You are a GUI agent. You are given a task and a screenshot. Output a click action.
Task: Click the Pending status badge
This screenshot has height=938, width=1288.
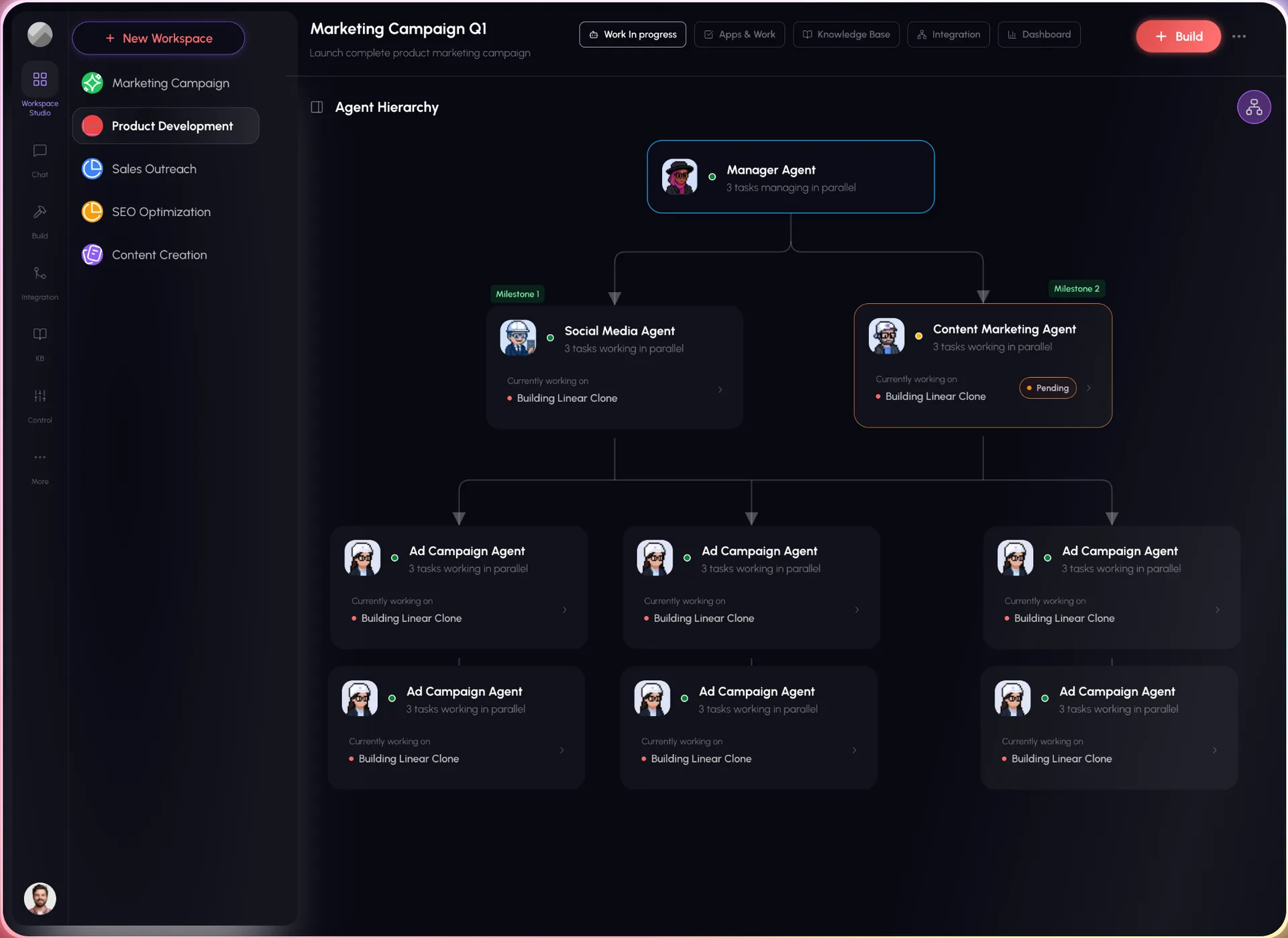pos(1047,388)
